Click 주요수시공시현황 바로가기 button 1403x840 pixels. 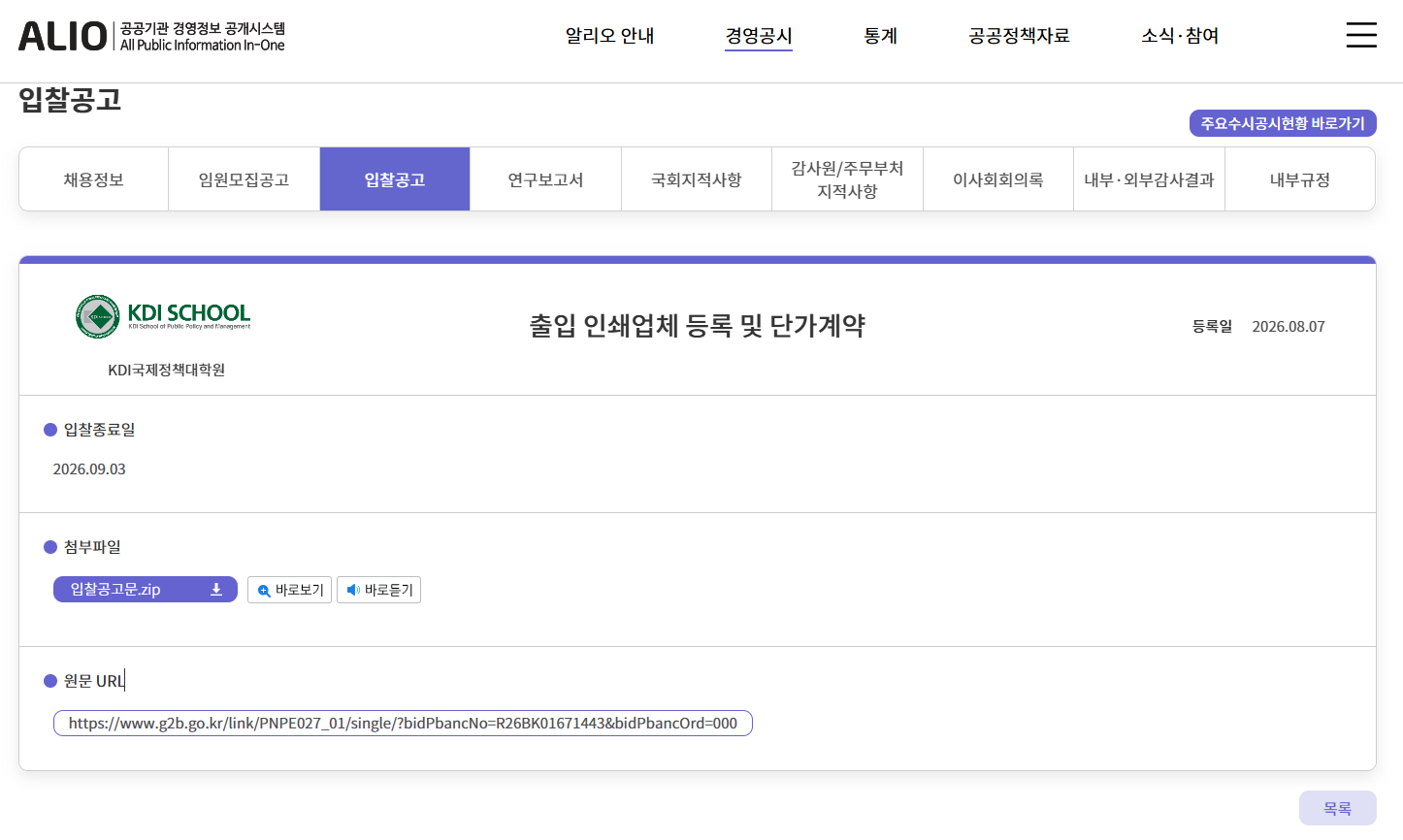(x=1283, y=123)
